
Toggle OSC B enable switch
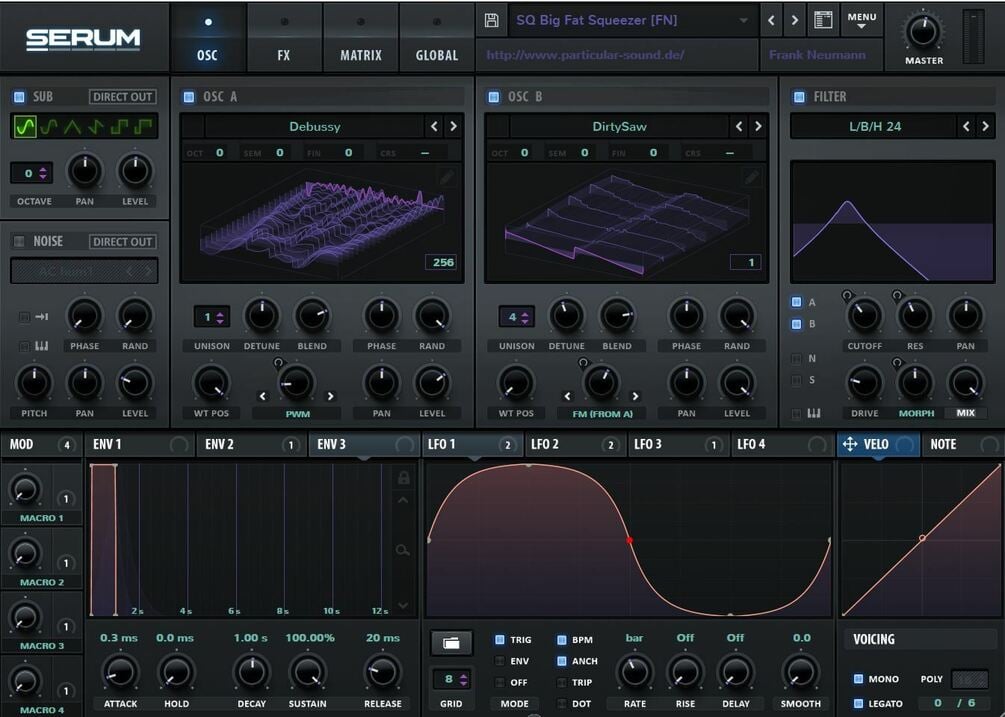pyautogui.click(x=494, y=97)
